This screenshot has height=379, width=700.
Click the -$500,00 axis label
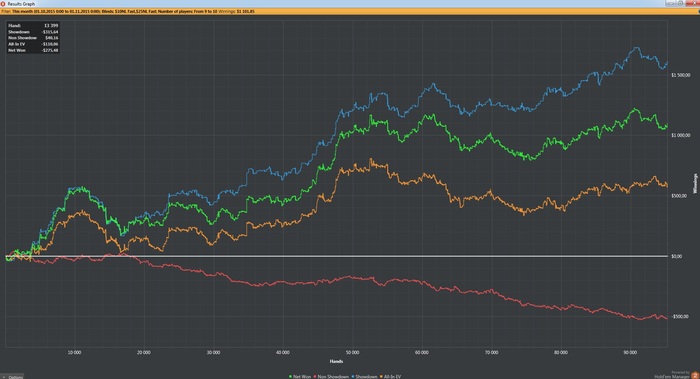click(x=679, y=317)
